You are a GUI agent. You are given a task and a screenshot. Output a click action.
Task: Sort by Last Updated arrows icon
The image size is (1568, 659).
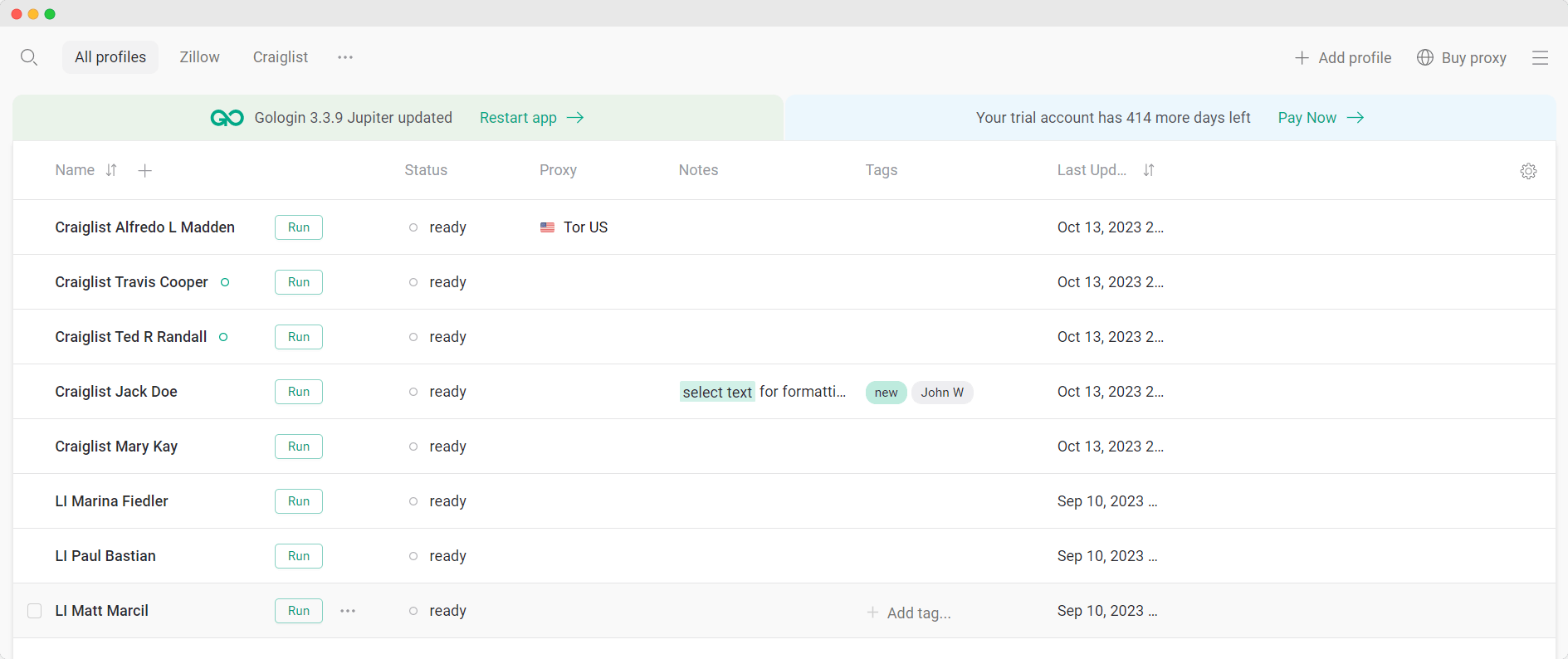(x=1149, y=170)
